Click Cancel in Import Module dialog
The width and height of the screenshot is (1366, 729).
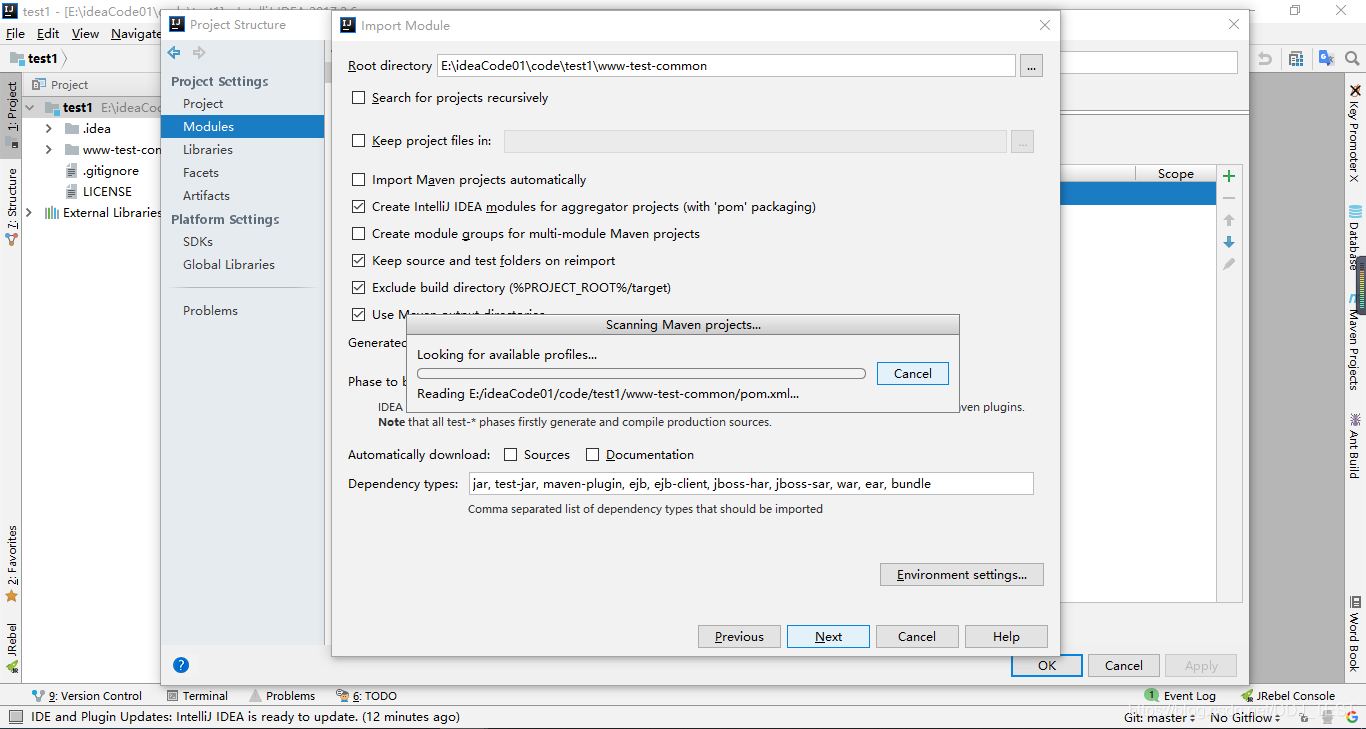(917, 637)
